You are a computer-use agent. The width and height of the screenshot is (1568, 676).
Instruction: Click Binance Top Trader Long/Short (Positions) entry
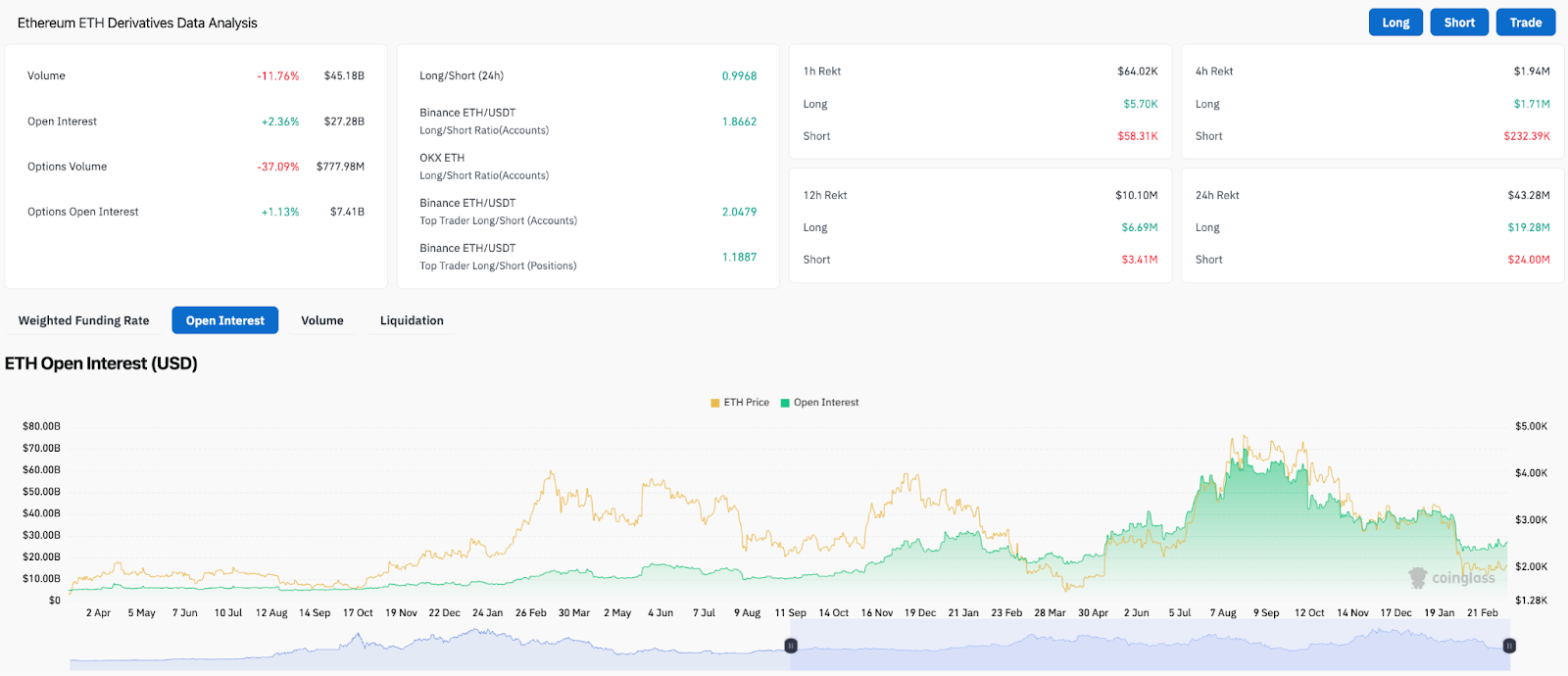(x=498, y=257)
